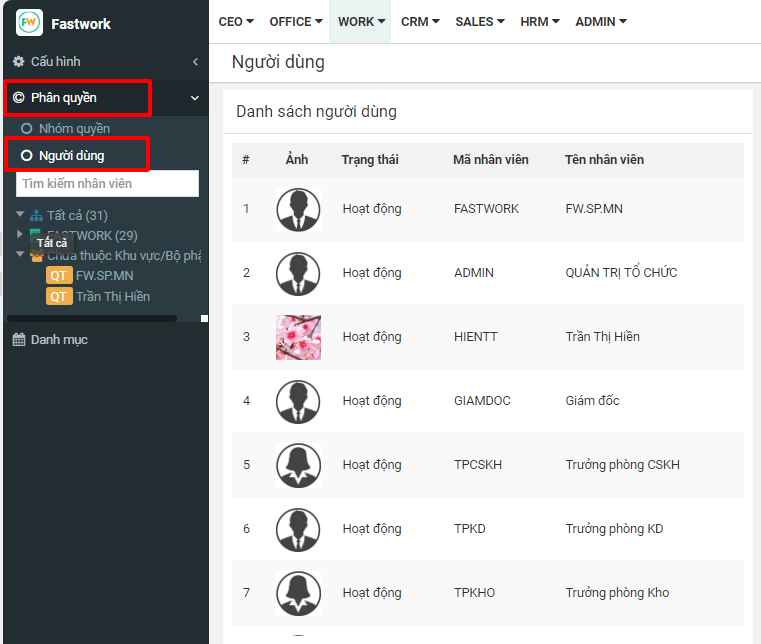The width and height of the screenshot is (761, 644).
Task: Click the Tìm kiếm nhân viên search field
Action: [x=107, y=184]
